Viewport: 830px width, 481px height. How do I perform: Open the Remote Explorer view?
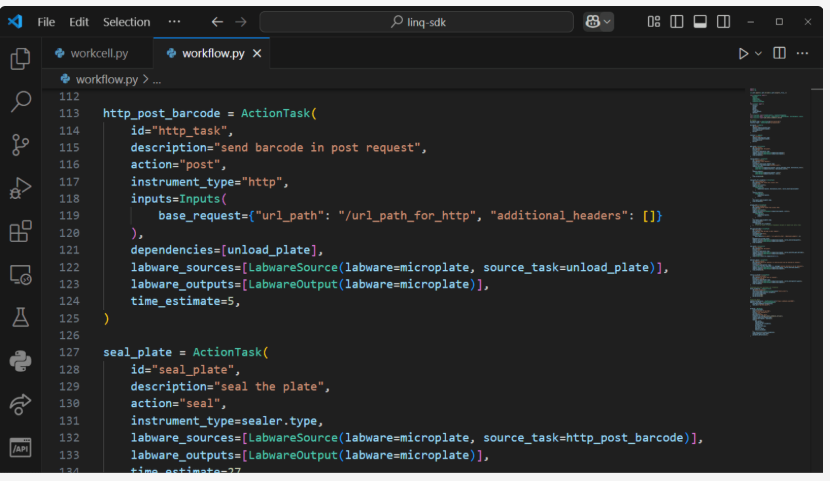tap(20, 274)
